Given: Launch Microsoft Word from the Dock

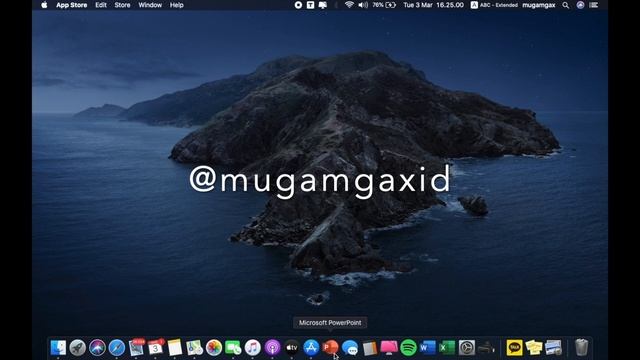Looking at the screenshot, I should click(x=428, y=348).
